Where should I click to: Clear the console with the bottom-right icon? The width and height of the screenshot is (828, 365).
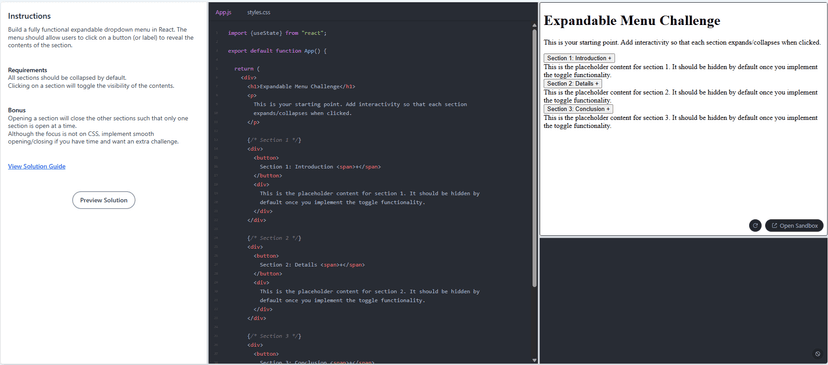[x=817, y=354]
